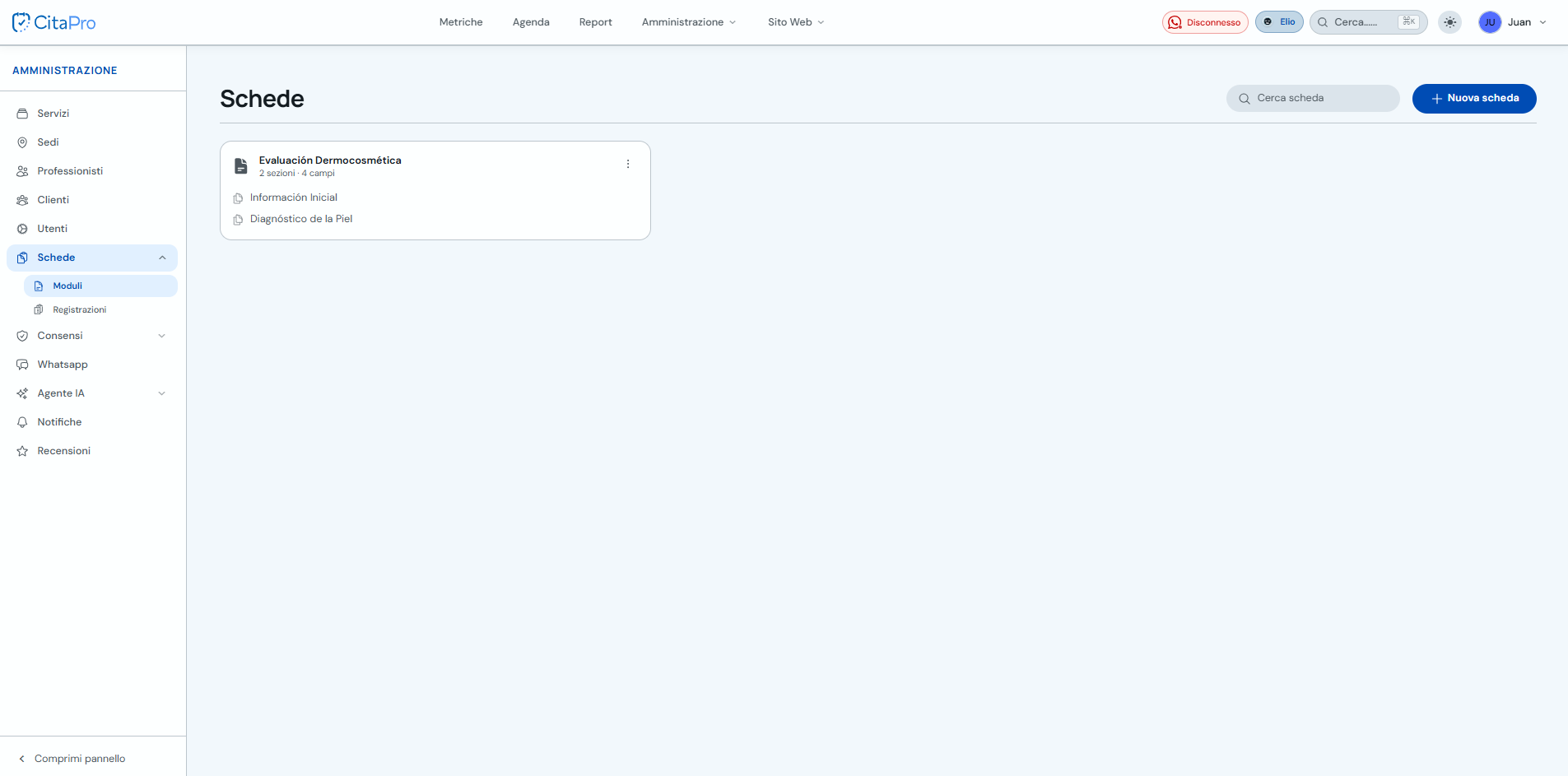Collapse the panel with Comprimi pannello

click(72, 759)
